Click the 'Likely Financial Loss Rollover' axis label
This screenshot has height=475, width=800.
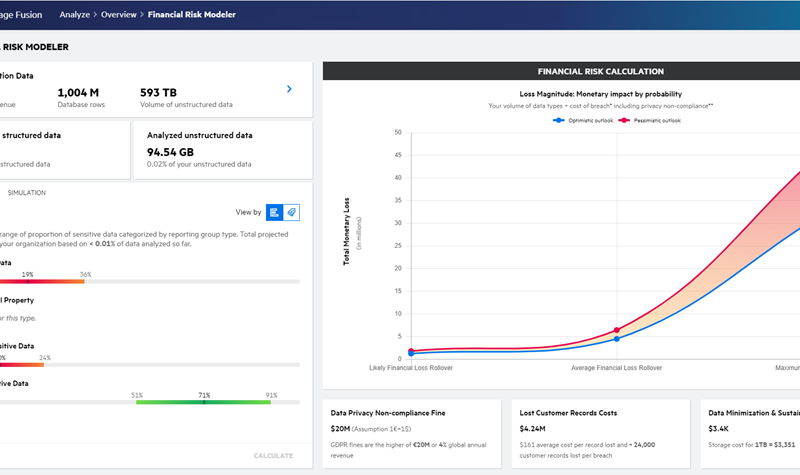pyautogui.click(x=411, y=368)
